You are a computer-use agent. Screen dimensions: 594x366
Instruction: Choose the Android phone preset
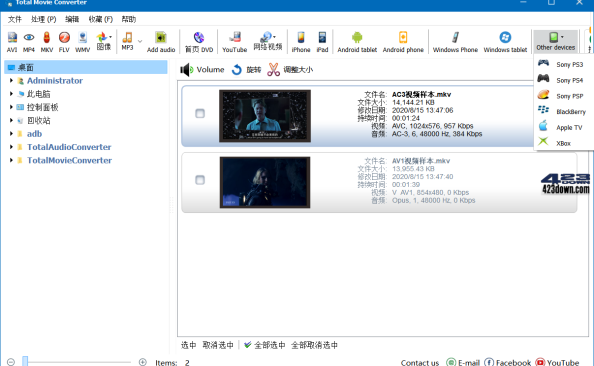click(x=403, y=42)
